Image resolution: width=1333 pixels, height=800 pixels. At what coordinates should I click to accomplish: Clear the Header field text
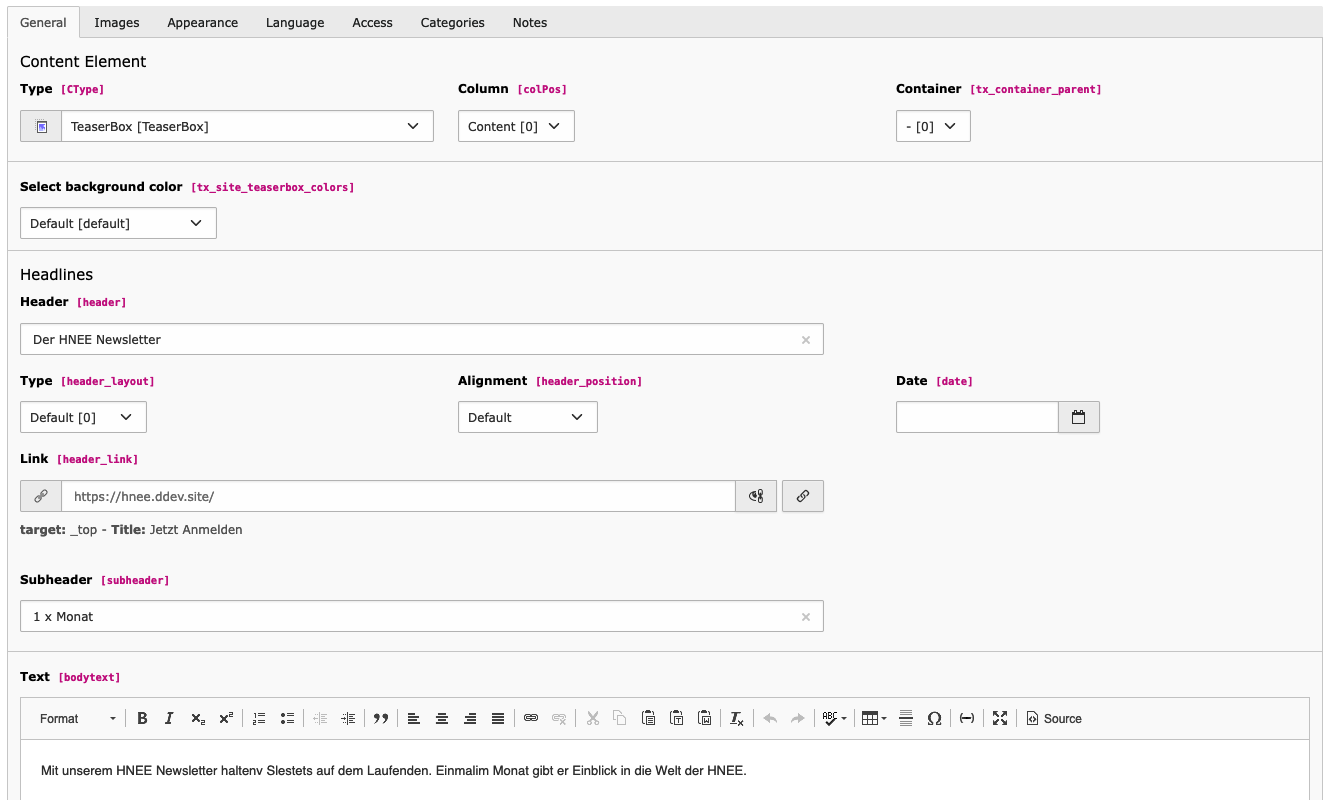(x=806, y=340)
